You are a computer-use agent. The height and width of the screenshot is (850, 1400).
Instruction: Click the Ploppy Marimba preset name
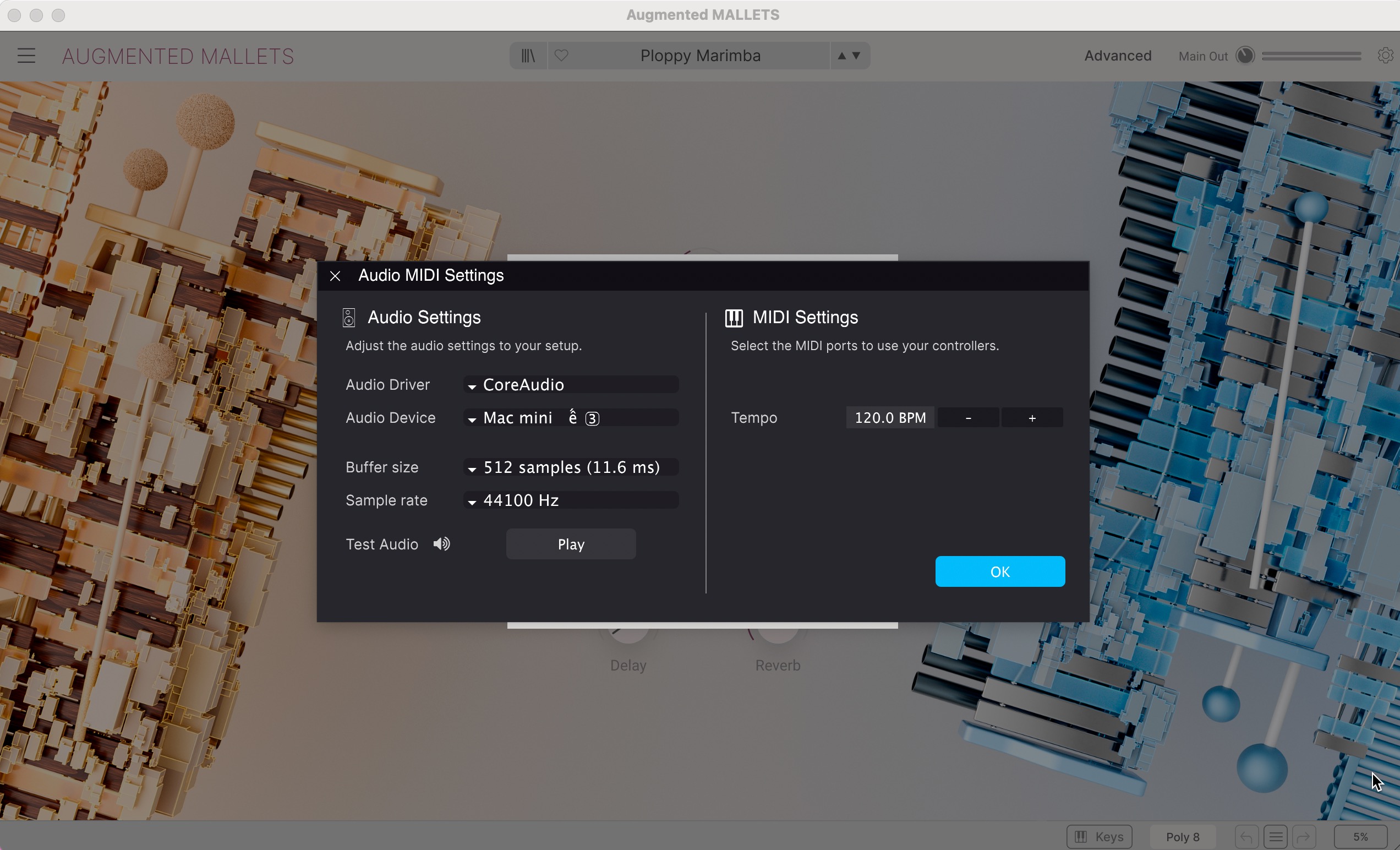pos(700,56)
